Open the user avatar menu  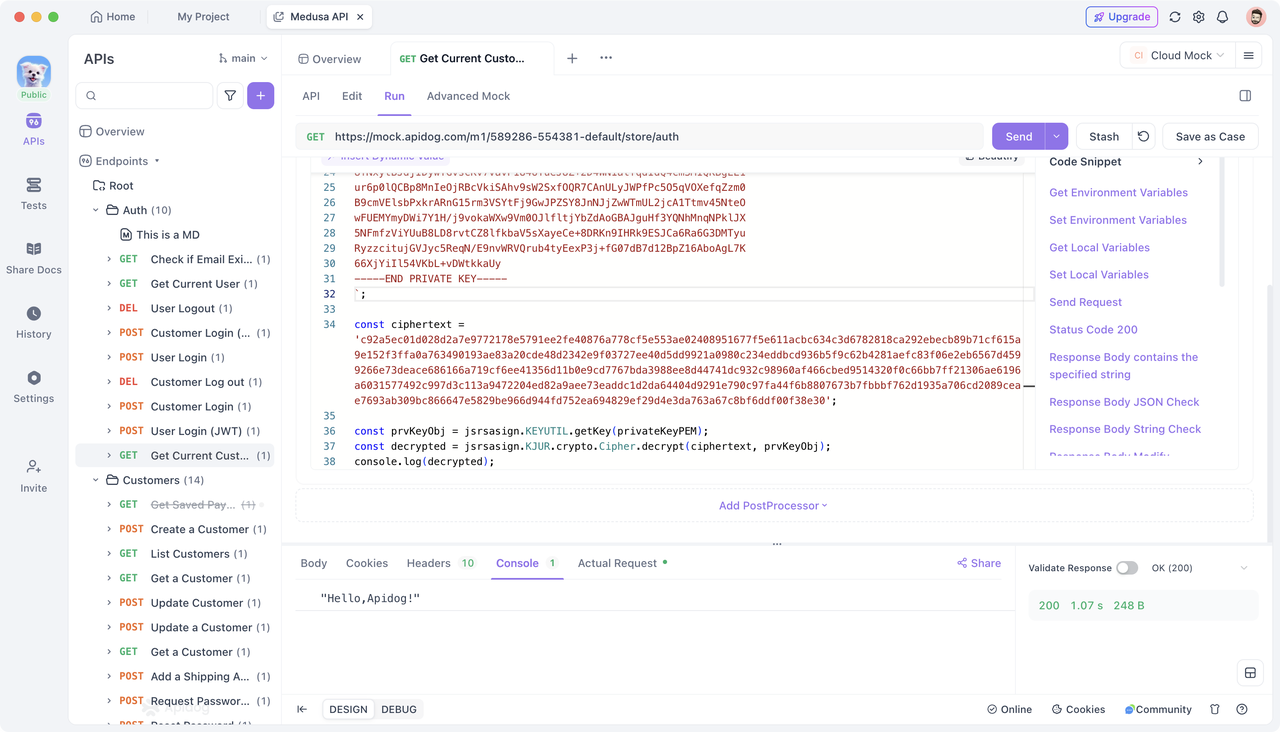coord(1256,17)
